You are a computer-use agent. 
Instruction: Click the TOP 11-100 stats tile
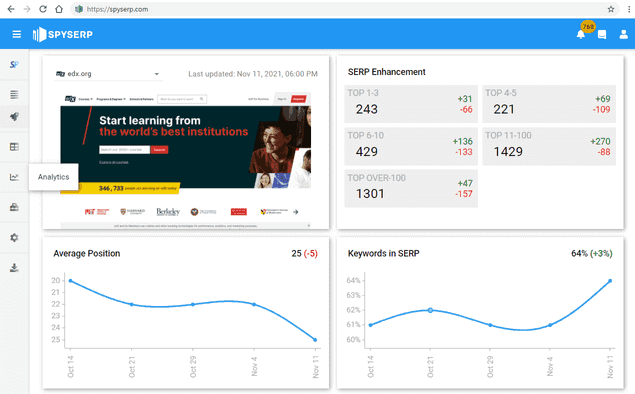(x=549, y=146)
